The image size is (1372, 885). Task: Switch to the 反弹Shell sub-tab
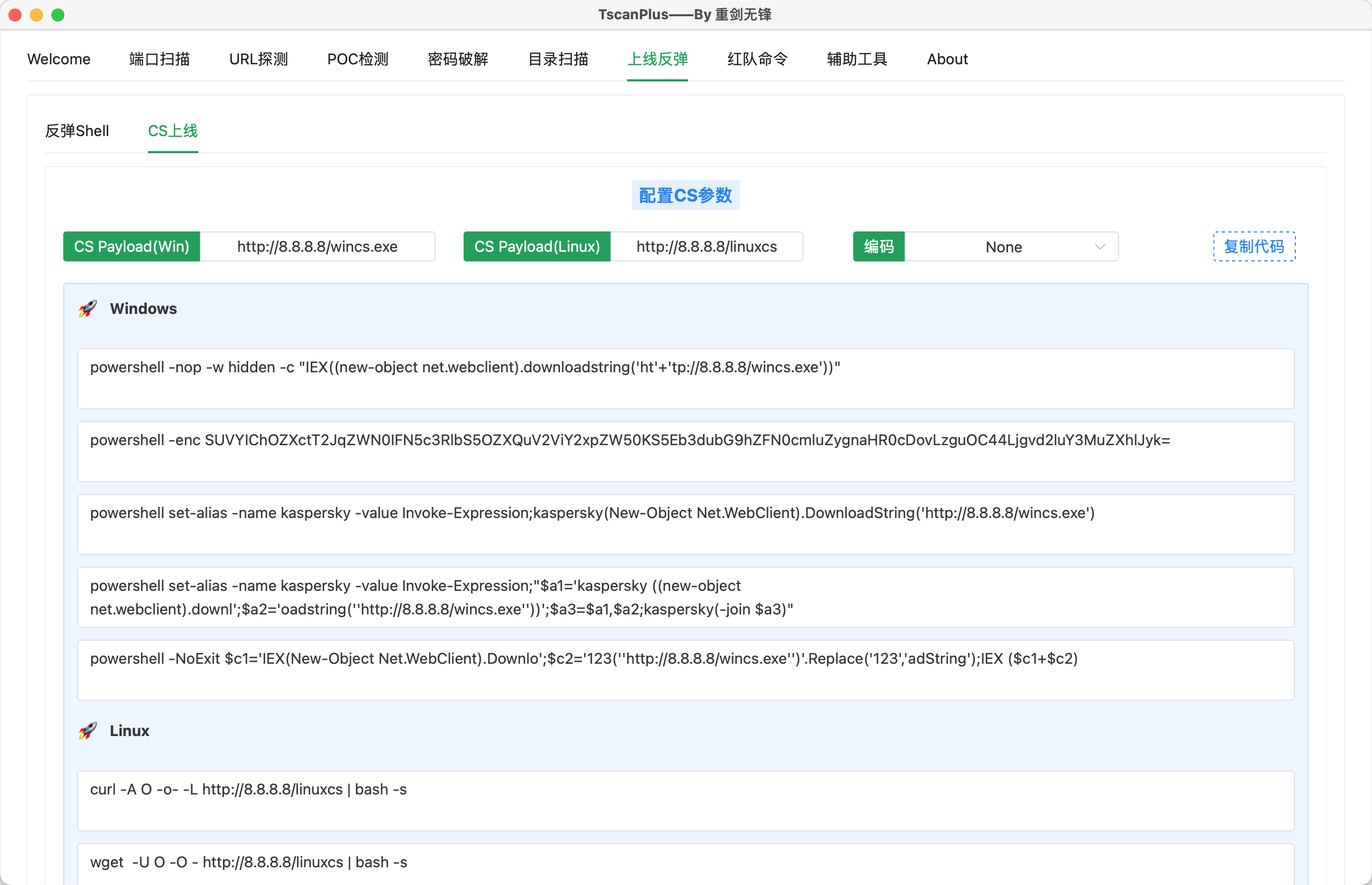coord(77,131)
